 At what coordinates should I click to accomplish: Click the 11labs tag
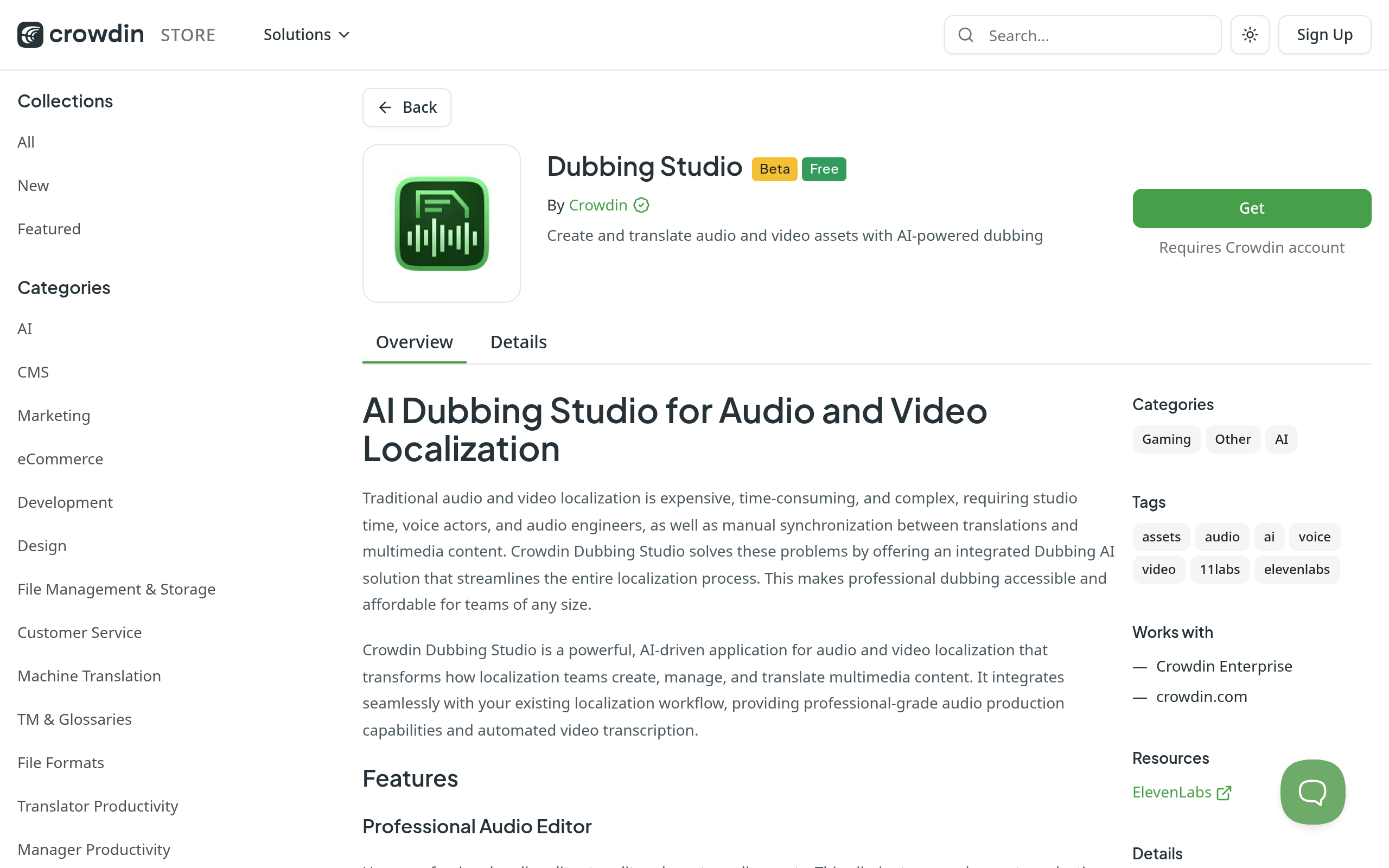[x=1220, y=570]
